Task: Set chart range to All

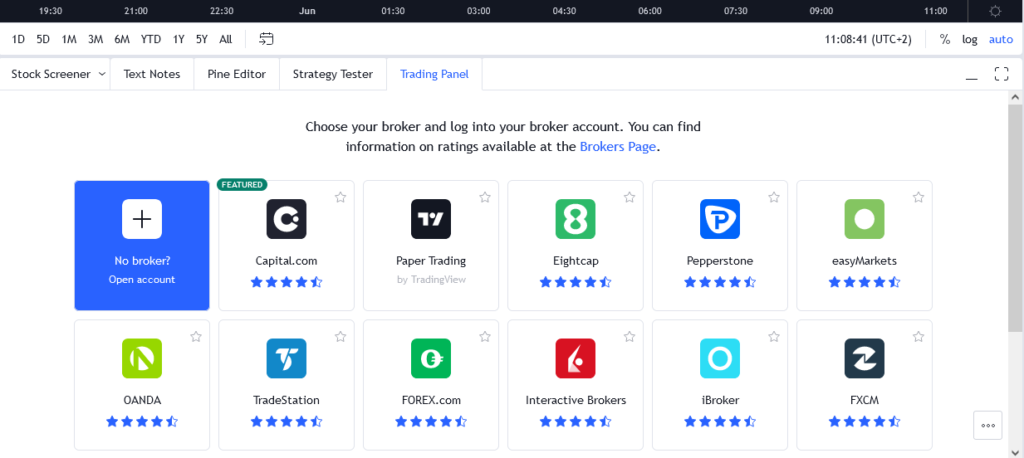Action: (225, 39)
